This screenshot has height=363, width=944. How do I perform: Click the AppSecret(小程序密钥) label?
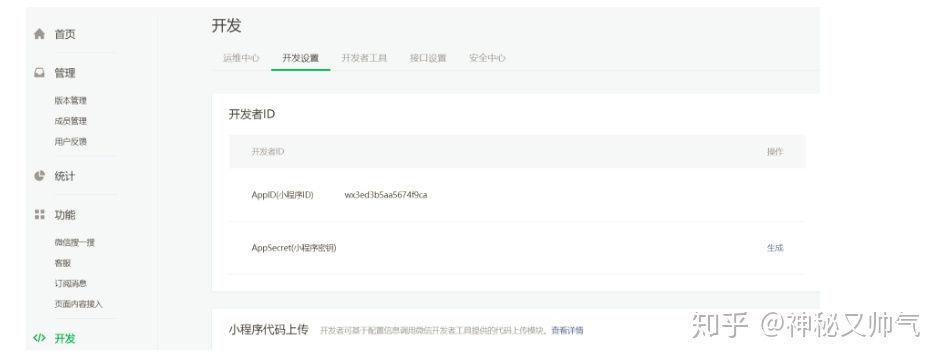(294, 248)
